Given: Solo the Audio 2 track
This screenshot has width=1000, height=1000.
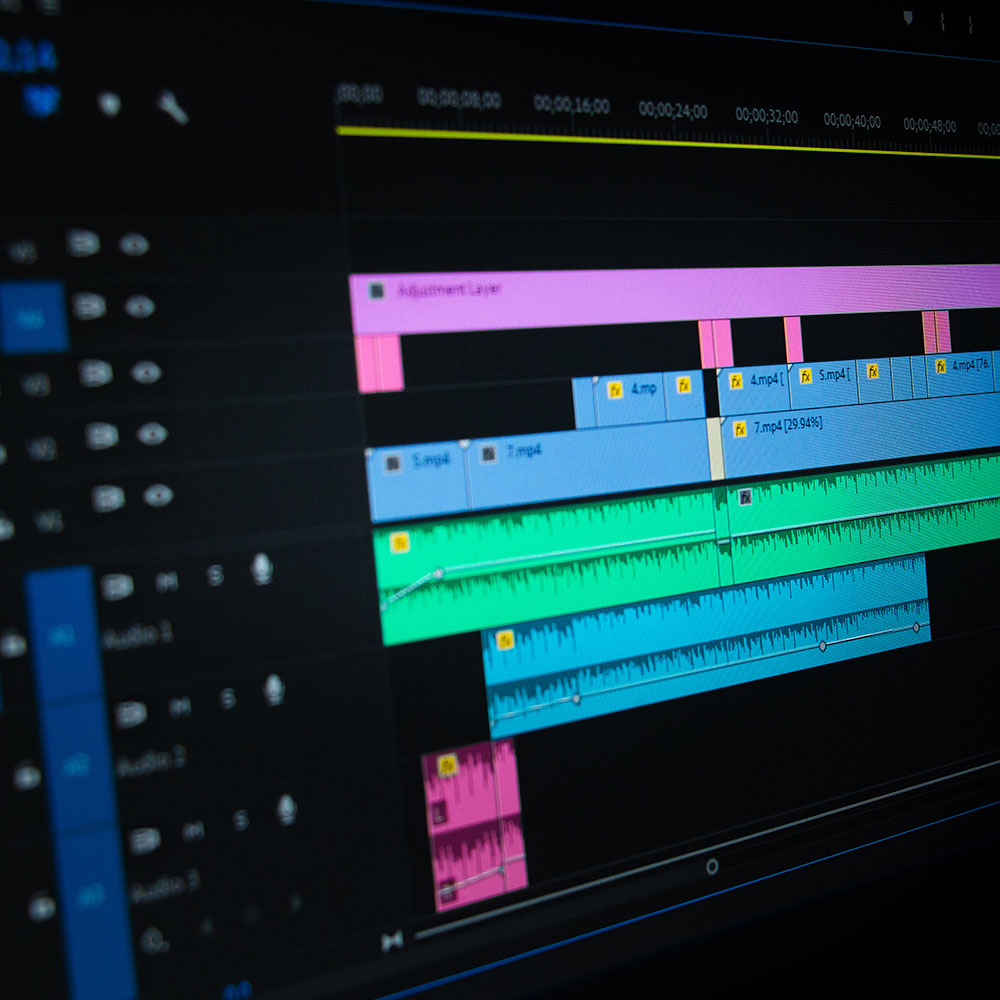Looking at the screenshot, I should click(228, 698).
